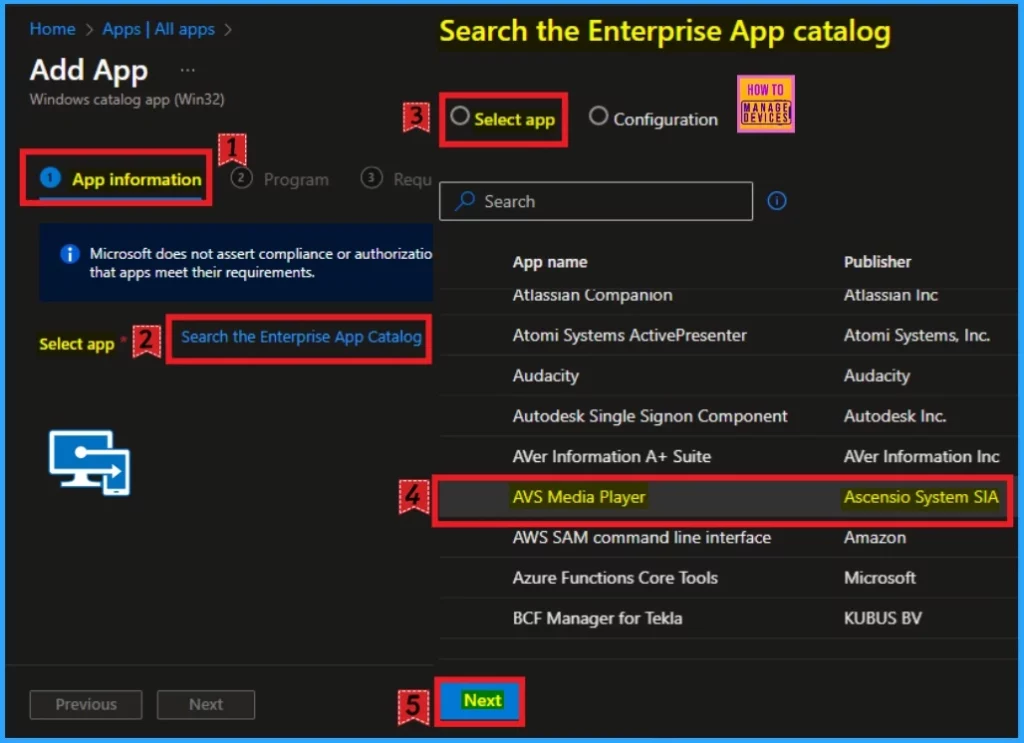Select the Select app radio button
Viewport: 1024px width, 743px height.
pyautogui.click(x=460, y=116)
